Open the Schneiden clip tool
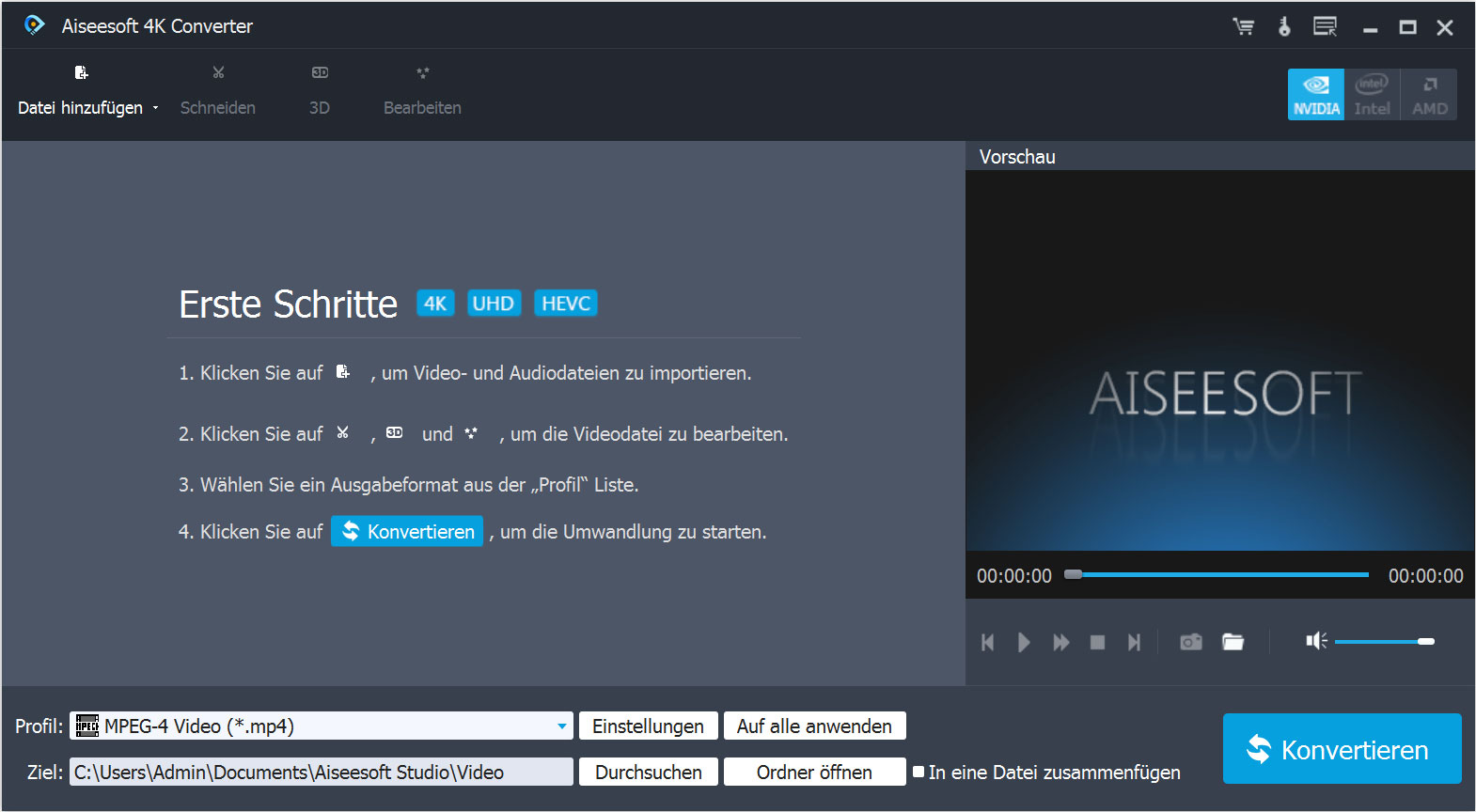 (218, 91)
